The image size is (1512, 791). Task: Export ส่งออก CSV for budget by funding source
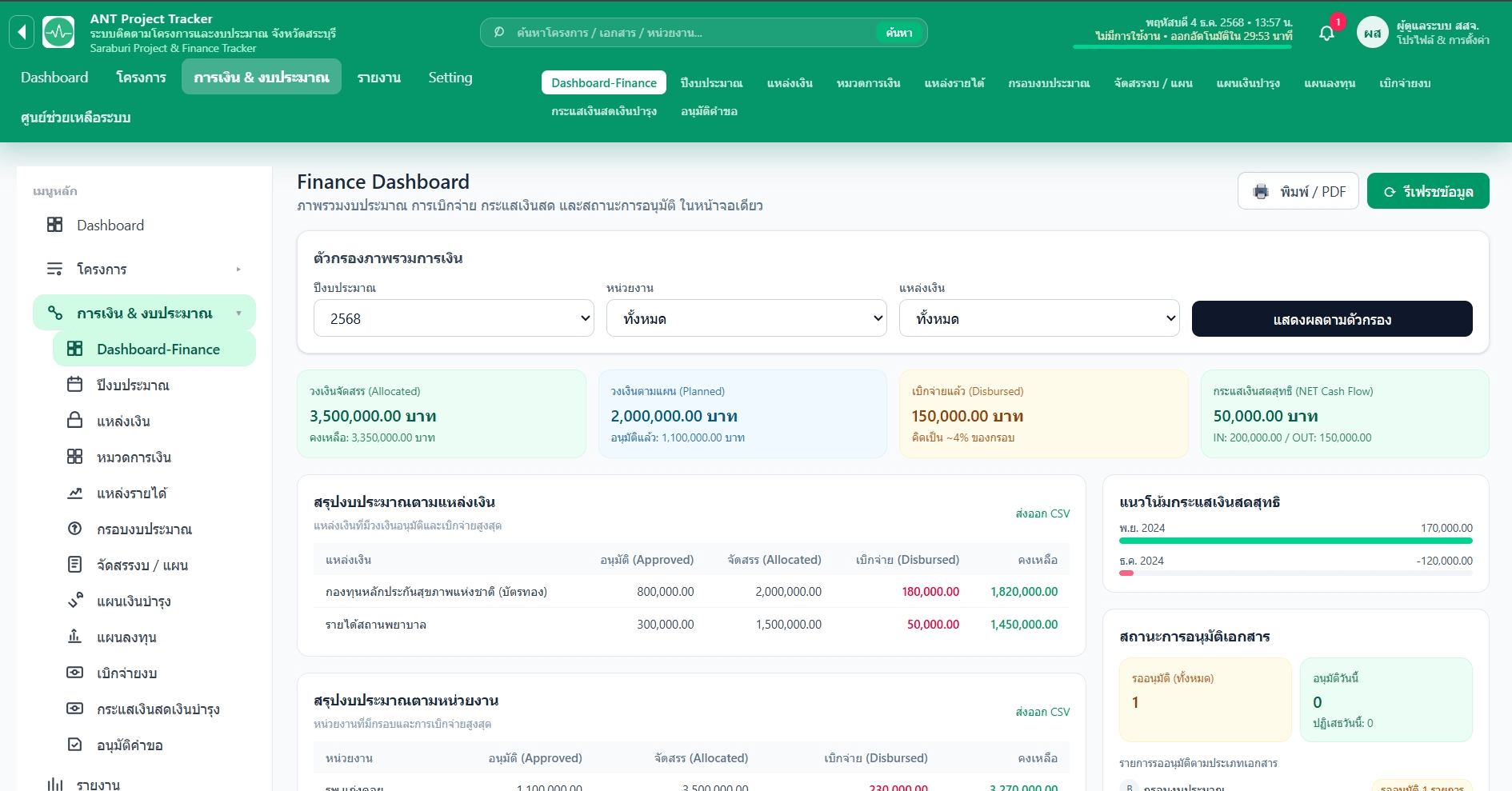1042,513
